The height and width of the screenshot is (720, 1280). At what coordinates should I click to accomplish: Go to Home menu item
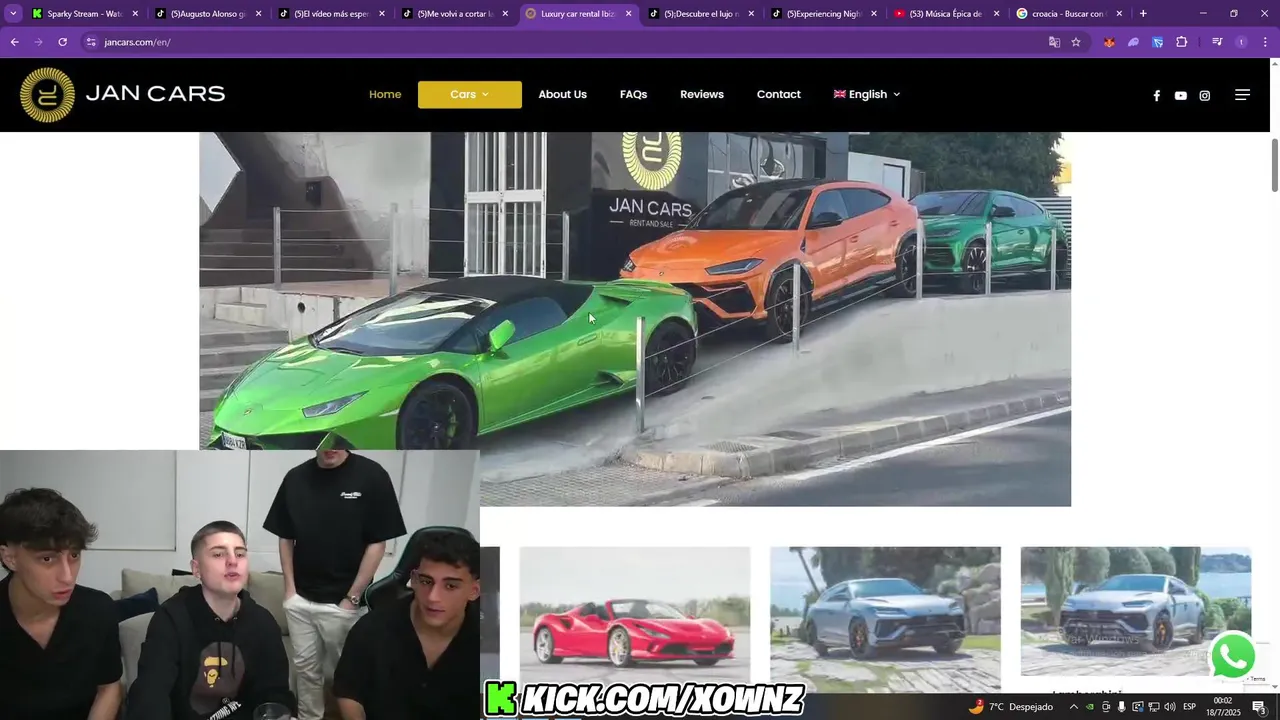pyautogui.click(x=385, y=95)
